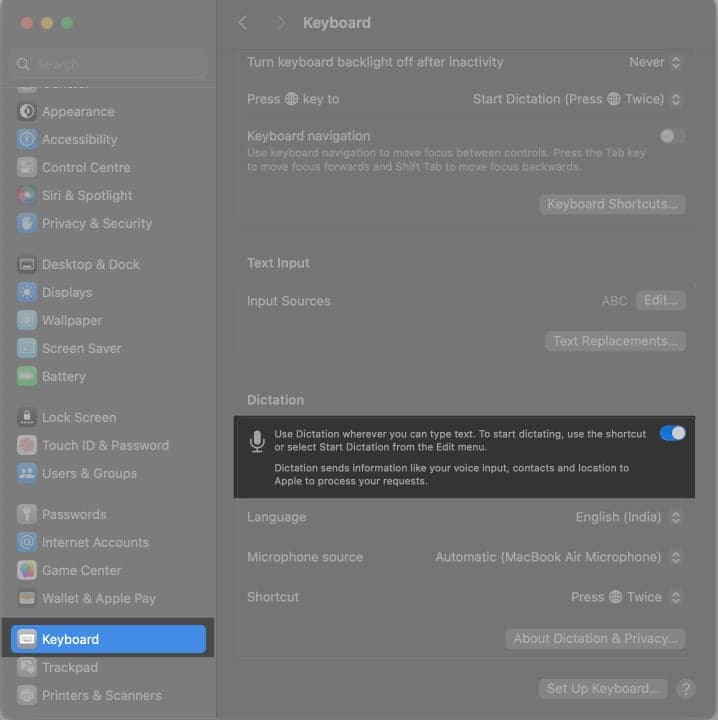Click the Siri & Spotlight icon
Screen dimensions: 718x720
coord(27,195)
